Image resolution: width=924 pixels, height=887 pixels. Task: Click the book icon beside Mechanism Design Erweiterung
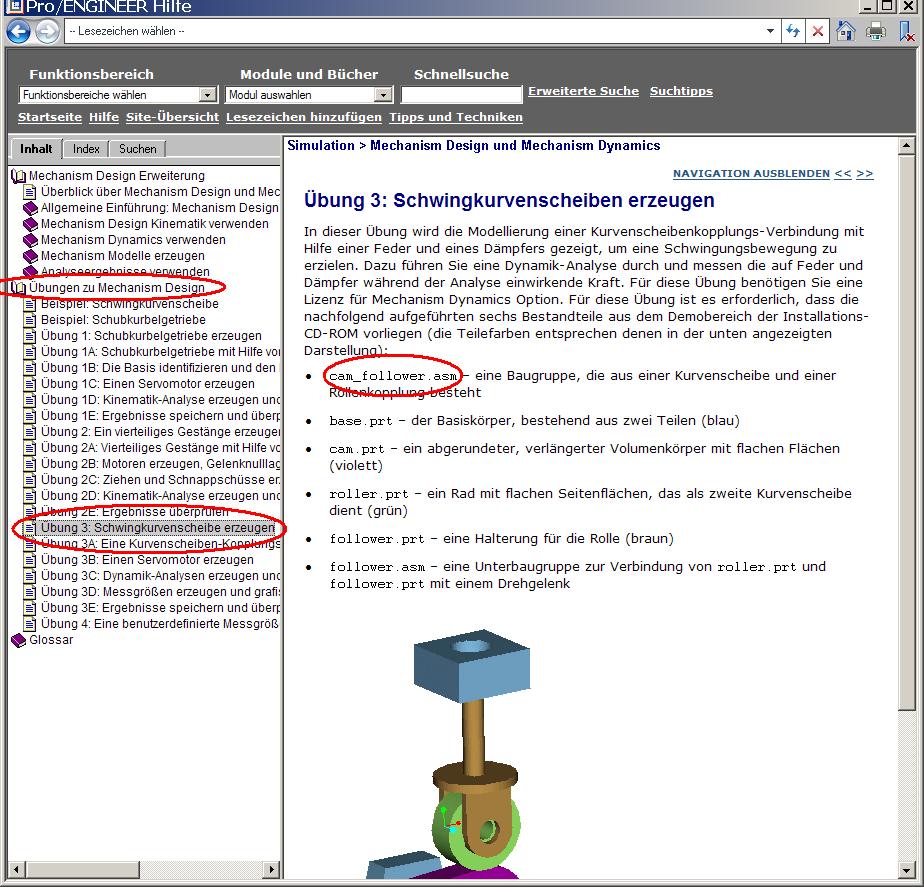click(18, 176)
